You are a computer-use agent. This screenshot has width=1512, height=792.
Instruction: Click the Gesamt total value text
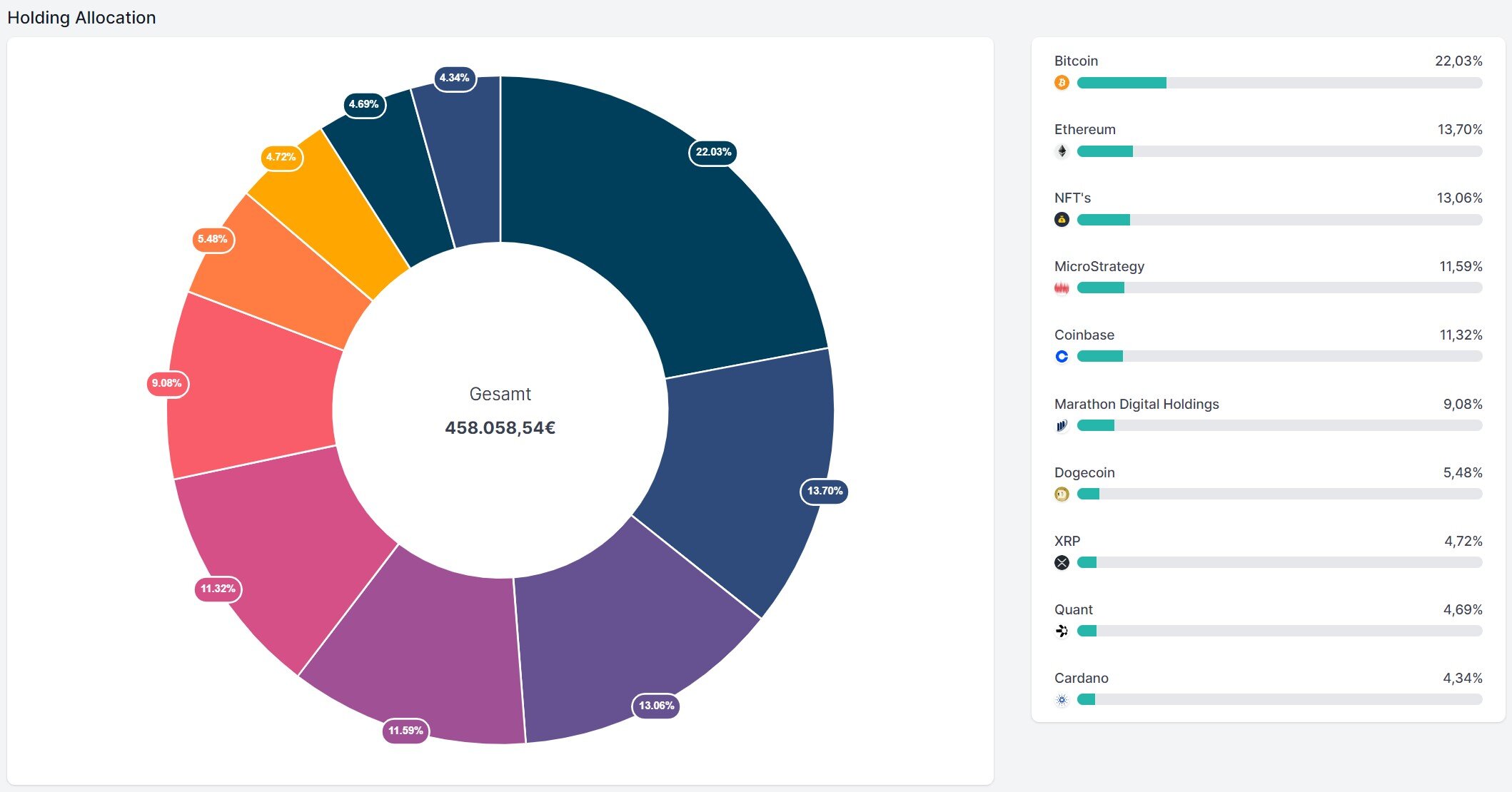(500, 427)
